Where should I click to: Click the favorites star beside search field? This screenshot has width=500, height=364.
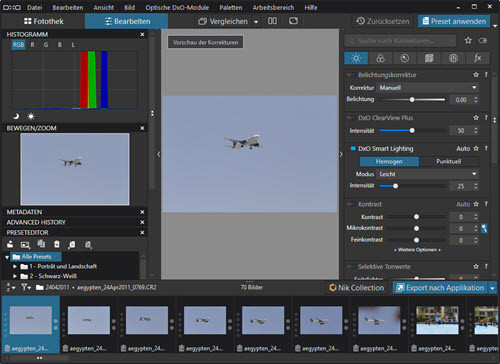pyautogui.click(x=468, y=40)
